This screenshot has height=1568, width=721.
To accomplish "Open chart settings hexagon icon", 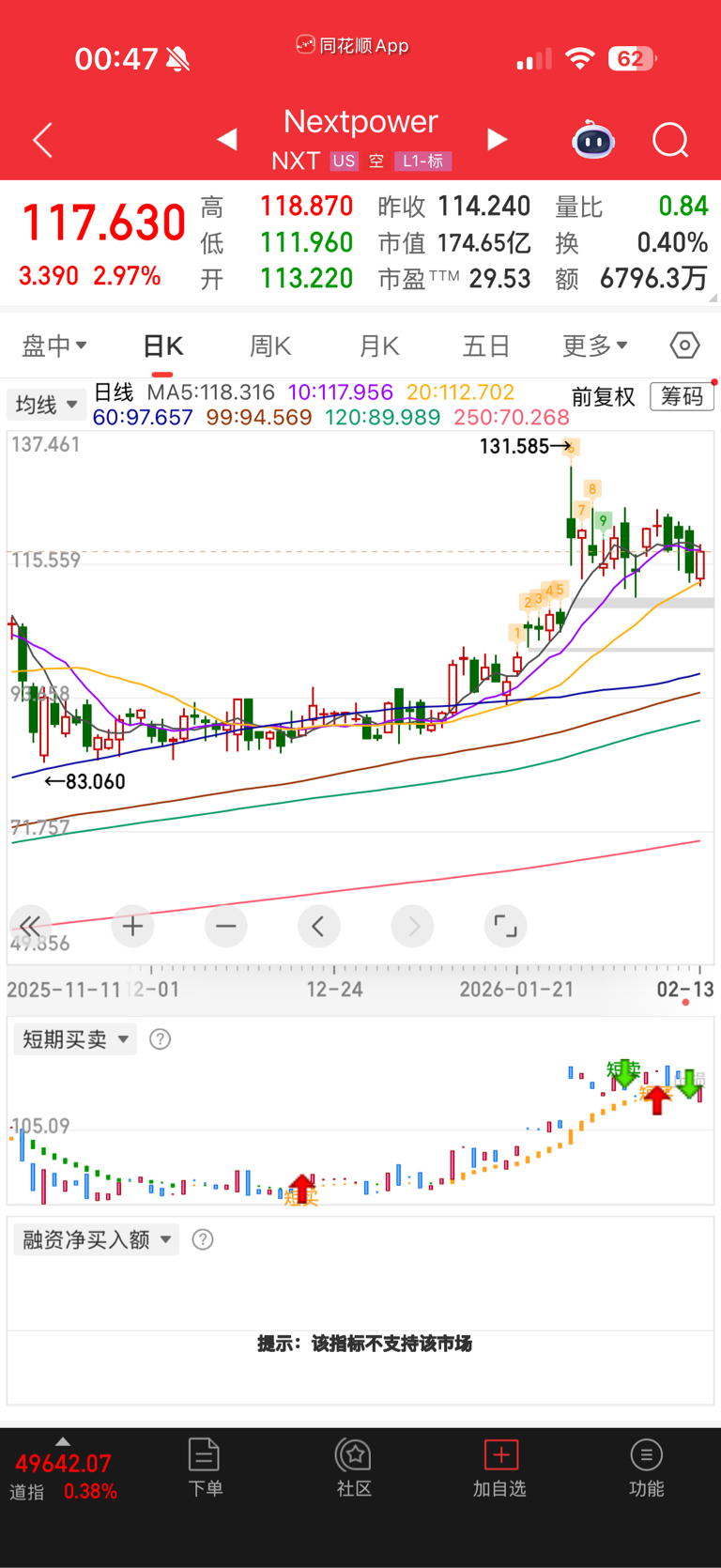I will (684, 346).
